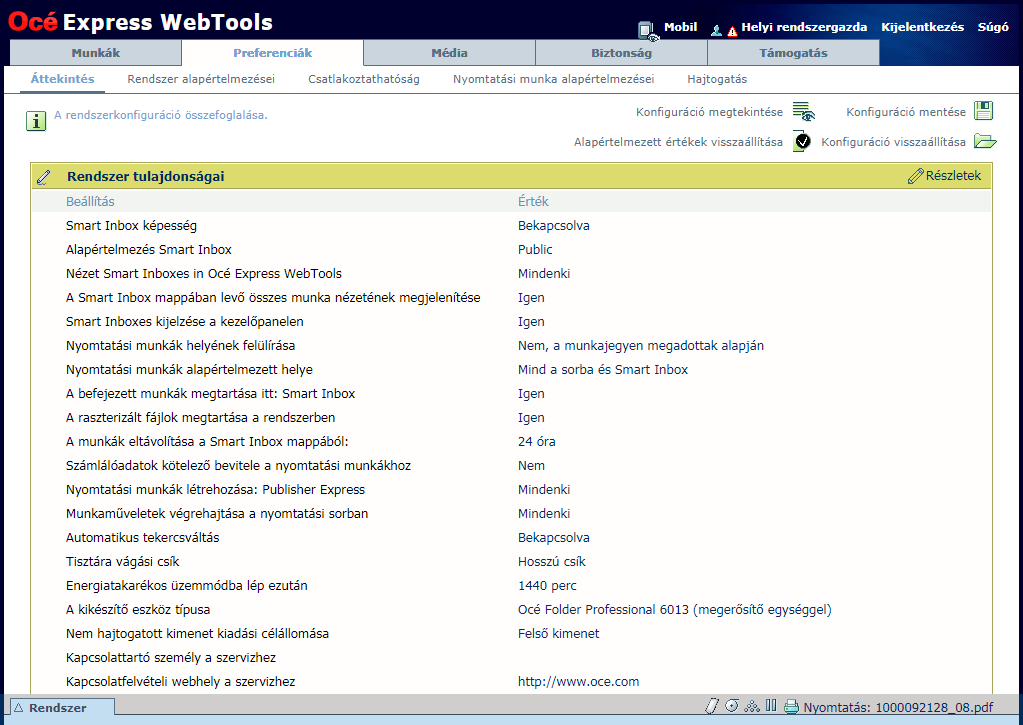The height and width of the screenshot is (725, 1023).
Task: Click the toner dots status icon
Action: point(752,706)
